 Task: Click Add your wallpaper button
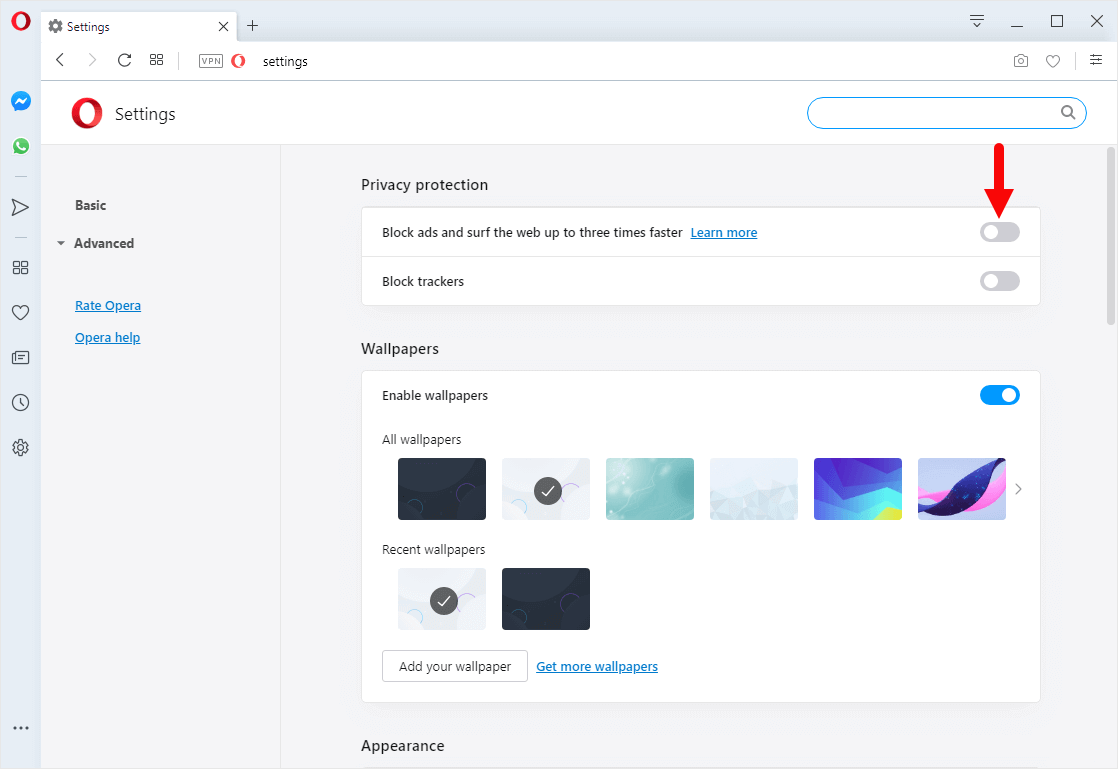pyautogui.click(x=455, y=666)
